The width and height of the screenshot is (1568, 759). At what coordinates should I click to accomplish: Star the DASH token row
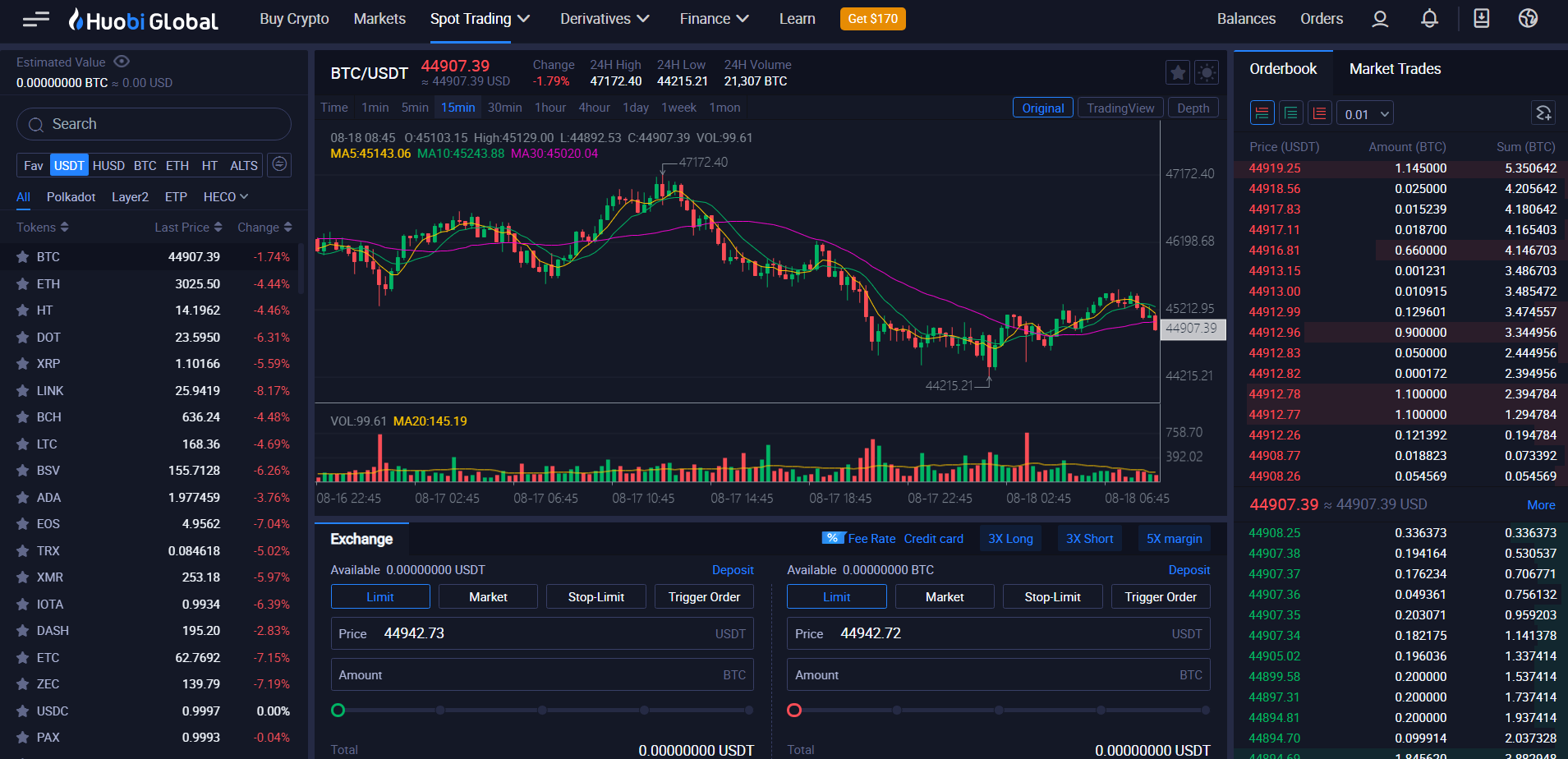[x=23, y=631]
